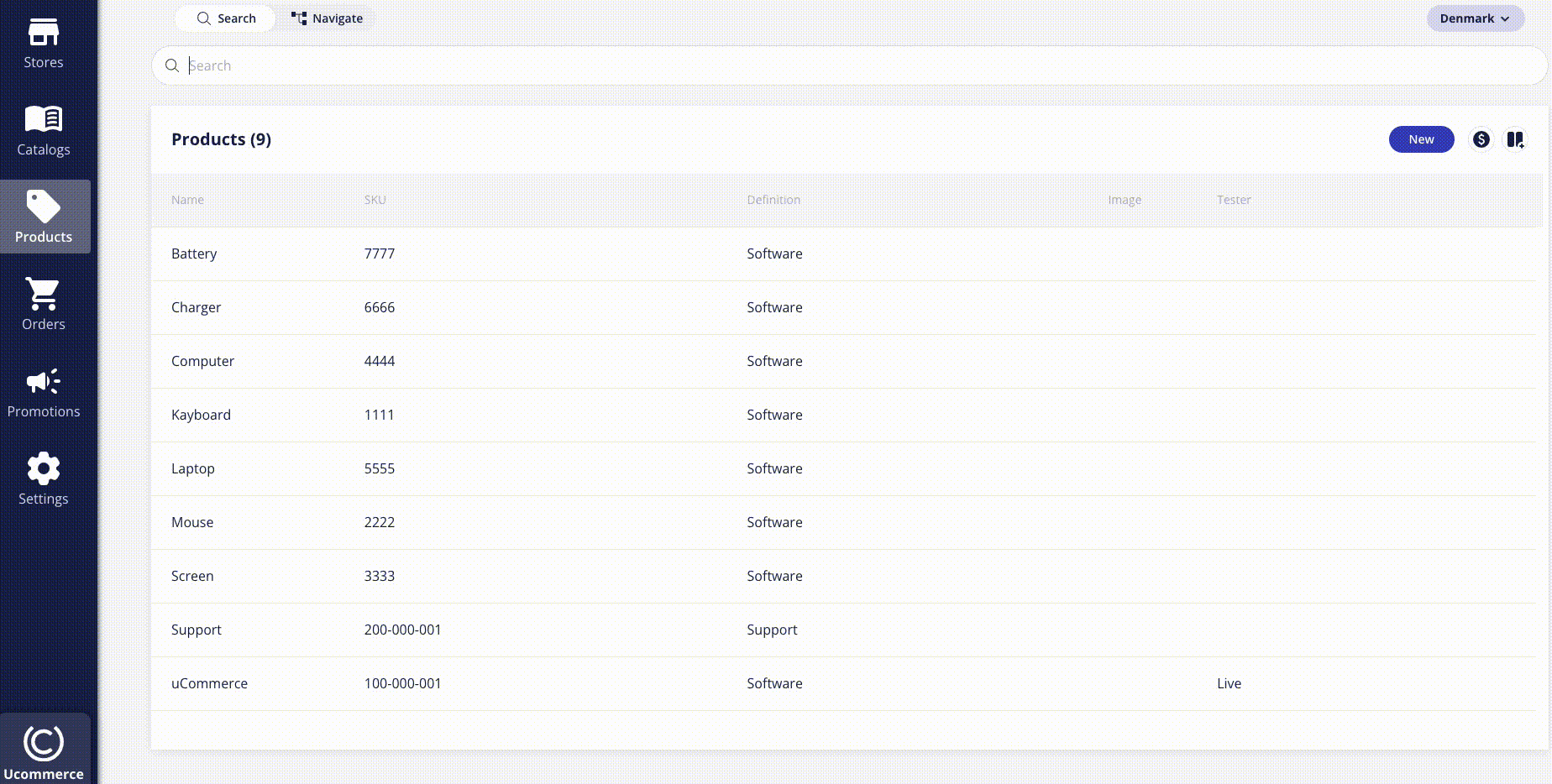Open the Battery product row
1552x784 pixels.
pos(843,253)
